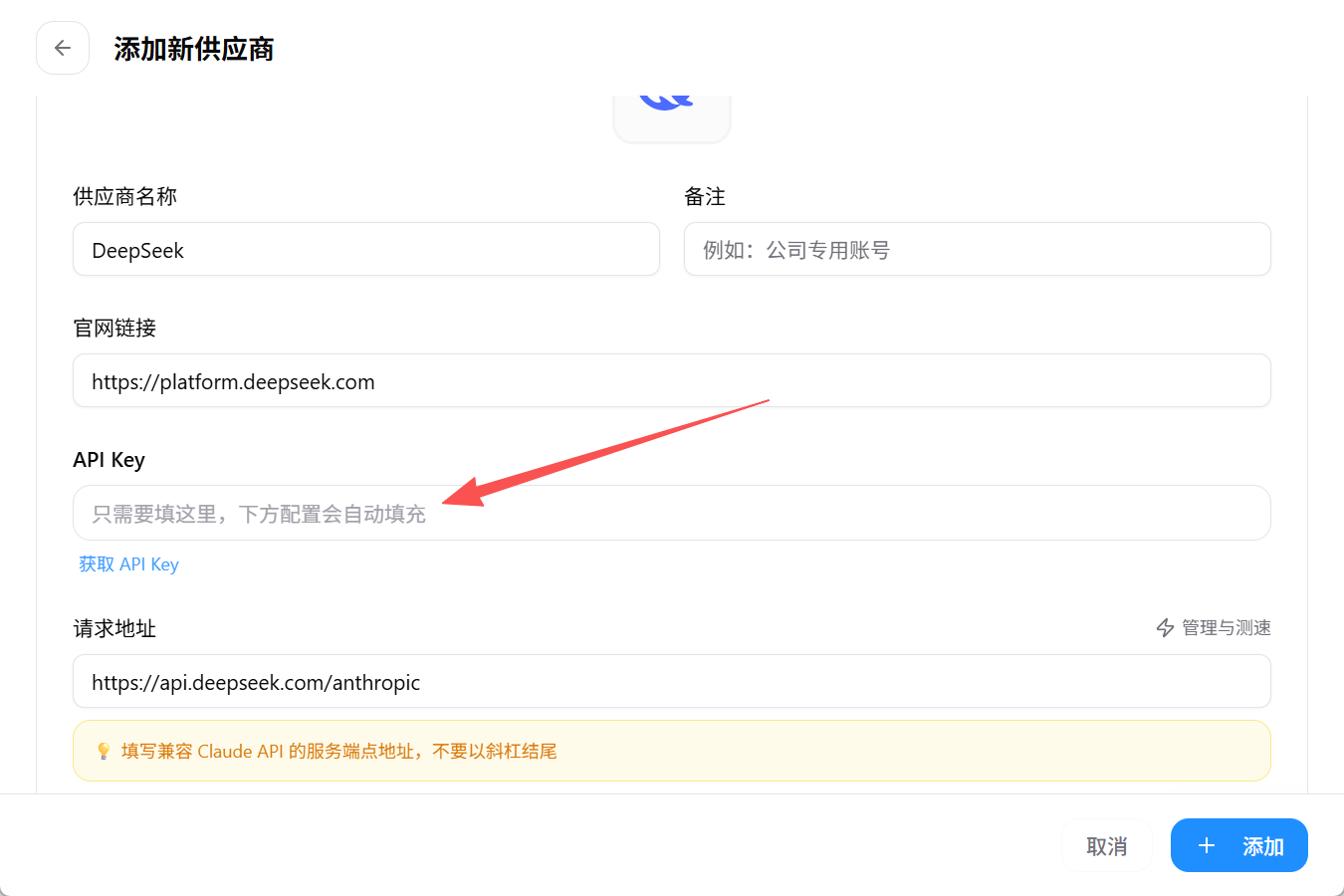Click the 请求地址 endpoint input field
1344x896 pixels.
tap(672, 681)
